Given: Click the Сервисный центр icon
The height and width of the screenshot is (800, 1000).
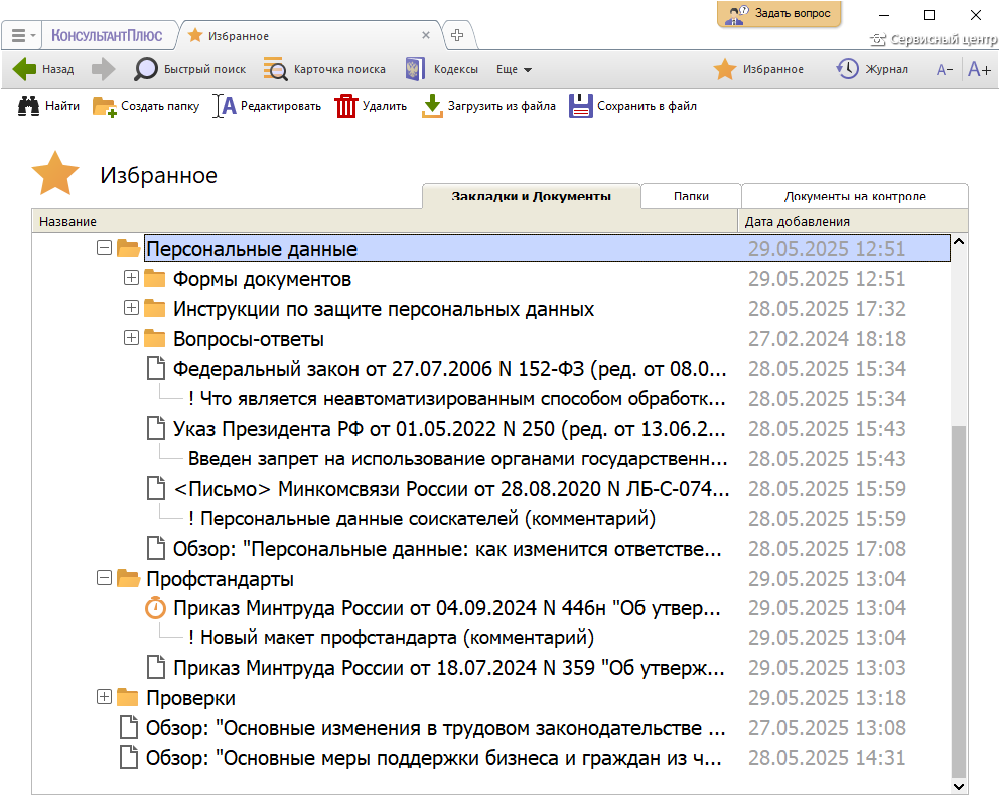Looking at the screenshot, I should (878, 40).
